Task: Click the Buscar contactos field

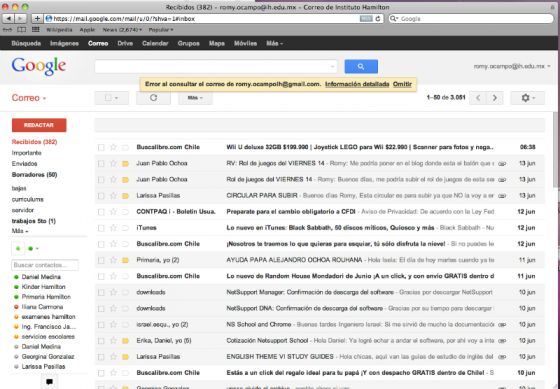Action: (45, 265)
